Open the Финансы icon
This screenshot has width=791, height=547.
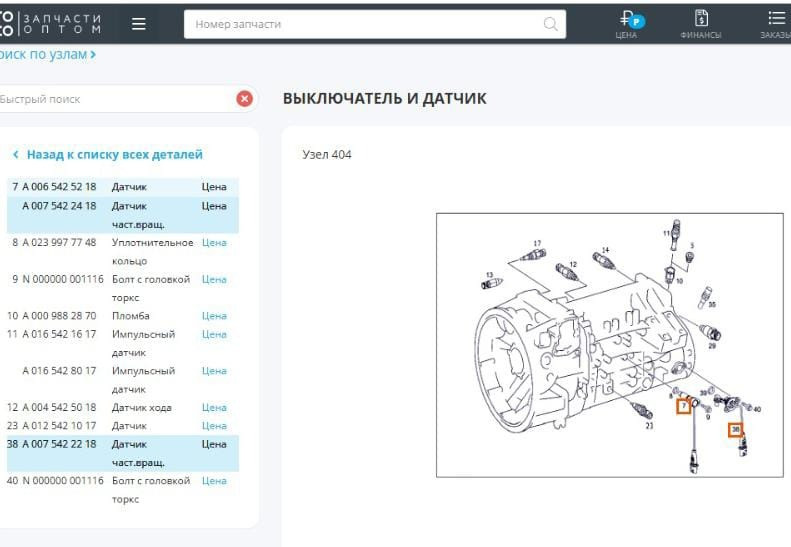tap(701, 24)
